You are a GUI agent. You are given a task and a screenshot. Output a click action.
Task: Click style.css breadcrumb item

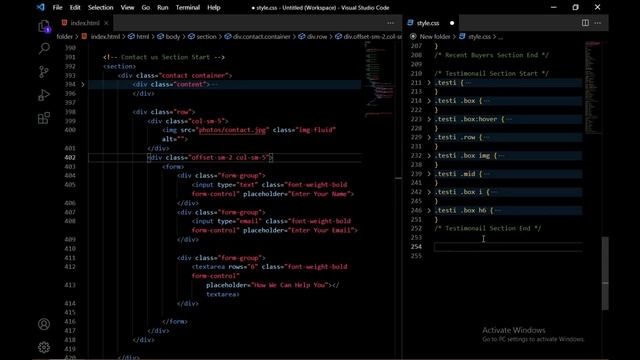pos(479,37)
